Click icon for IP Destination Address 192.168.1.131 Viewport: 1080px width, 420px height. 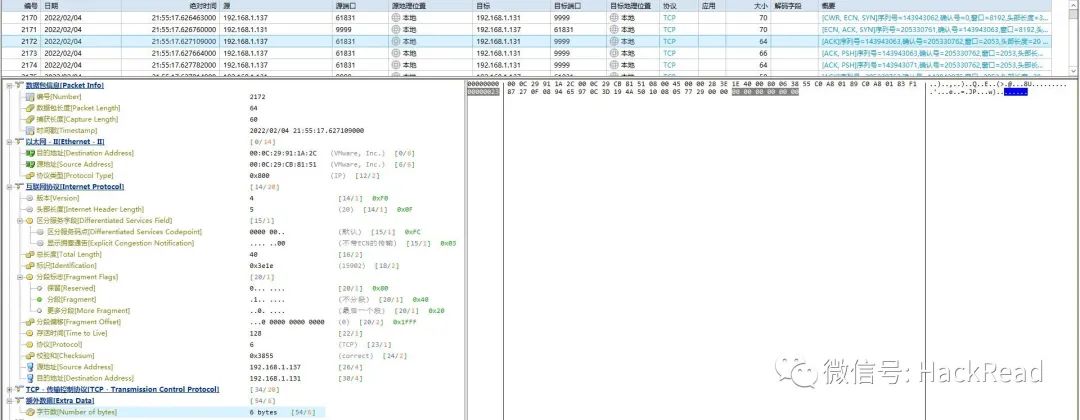tap(30, 378)
